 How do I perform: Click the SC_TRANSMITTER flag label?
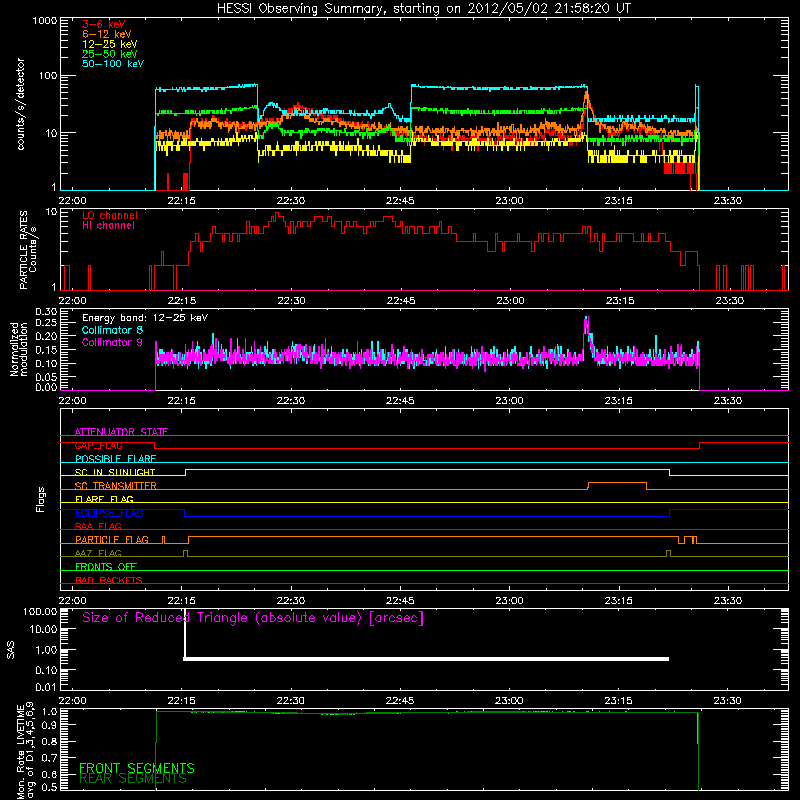[x=116, y=486]
